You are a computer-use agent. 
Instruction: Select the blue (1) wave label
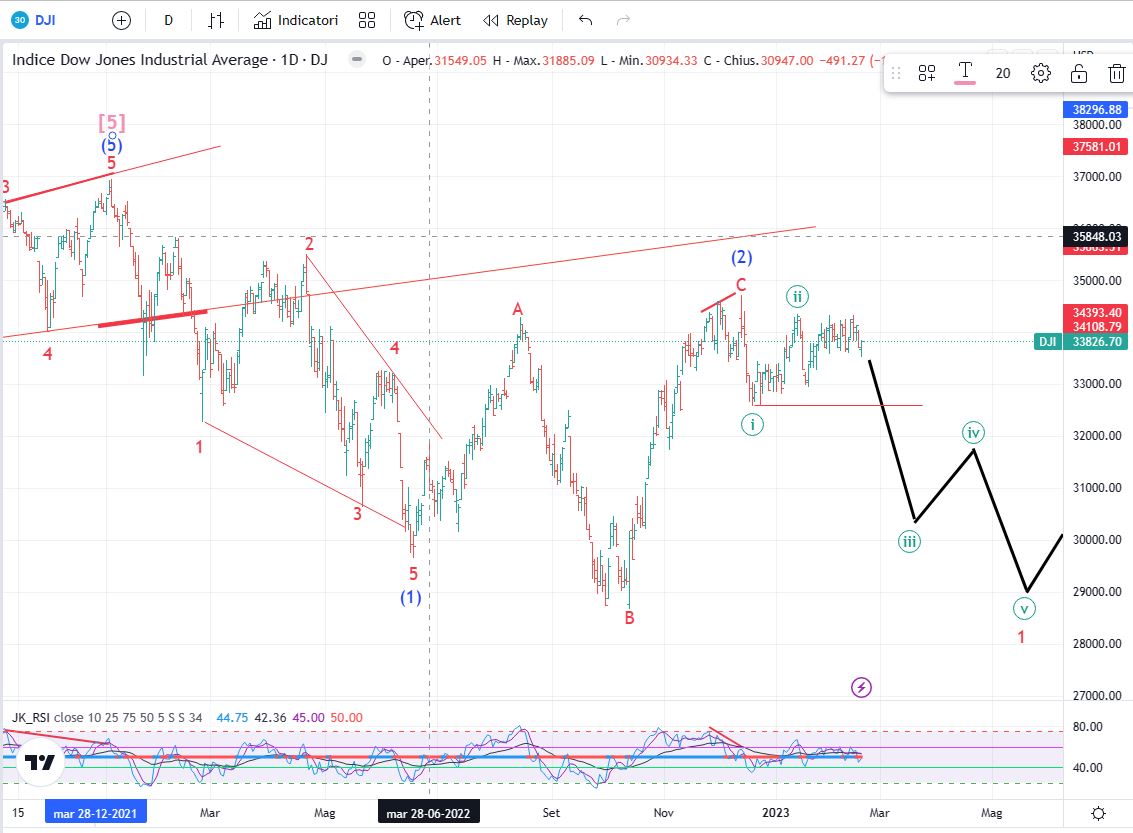click(410, 597)
